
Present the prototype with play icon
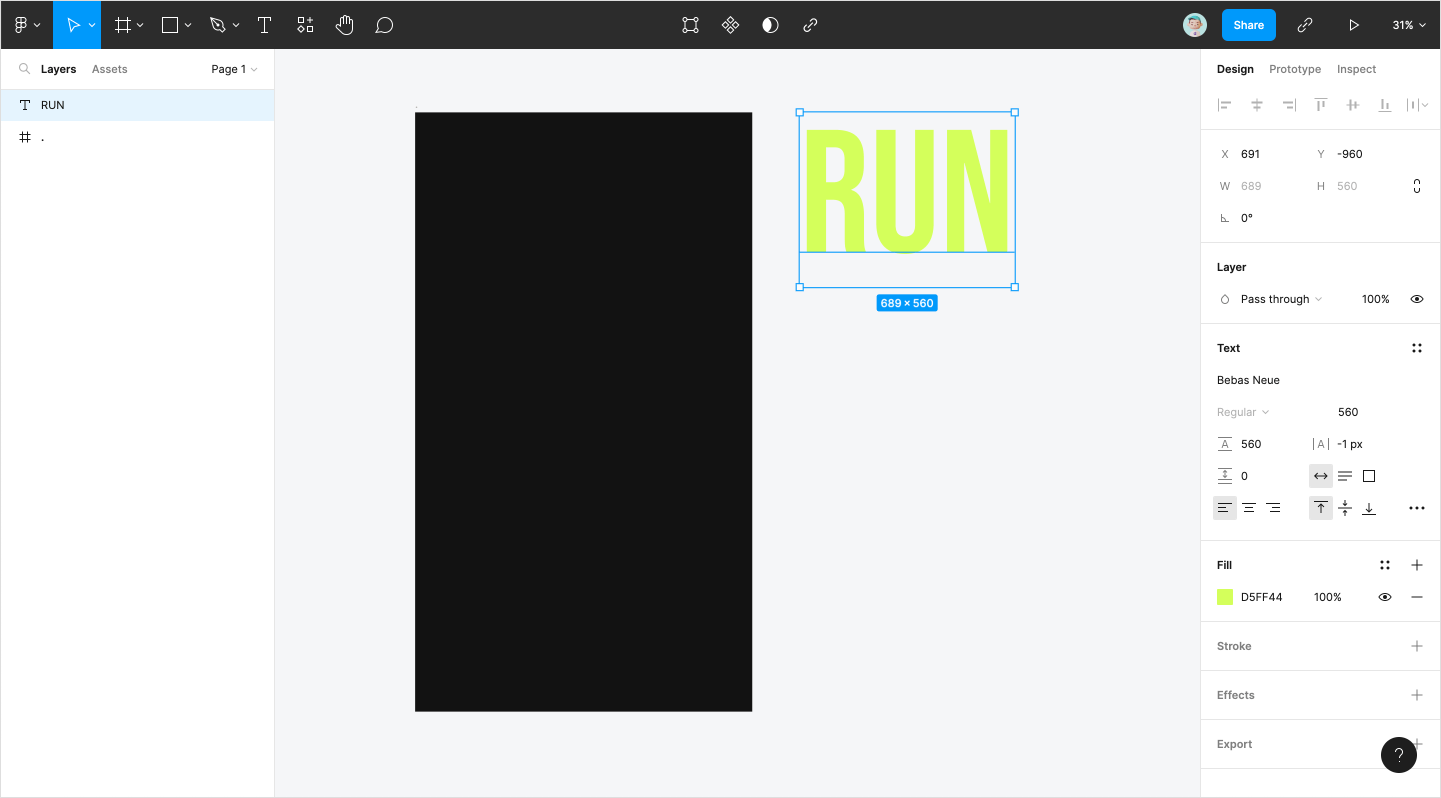[x=1353, y=25]
